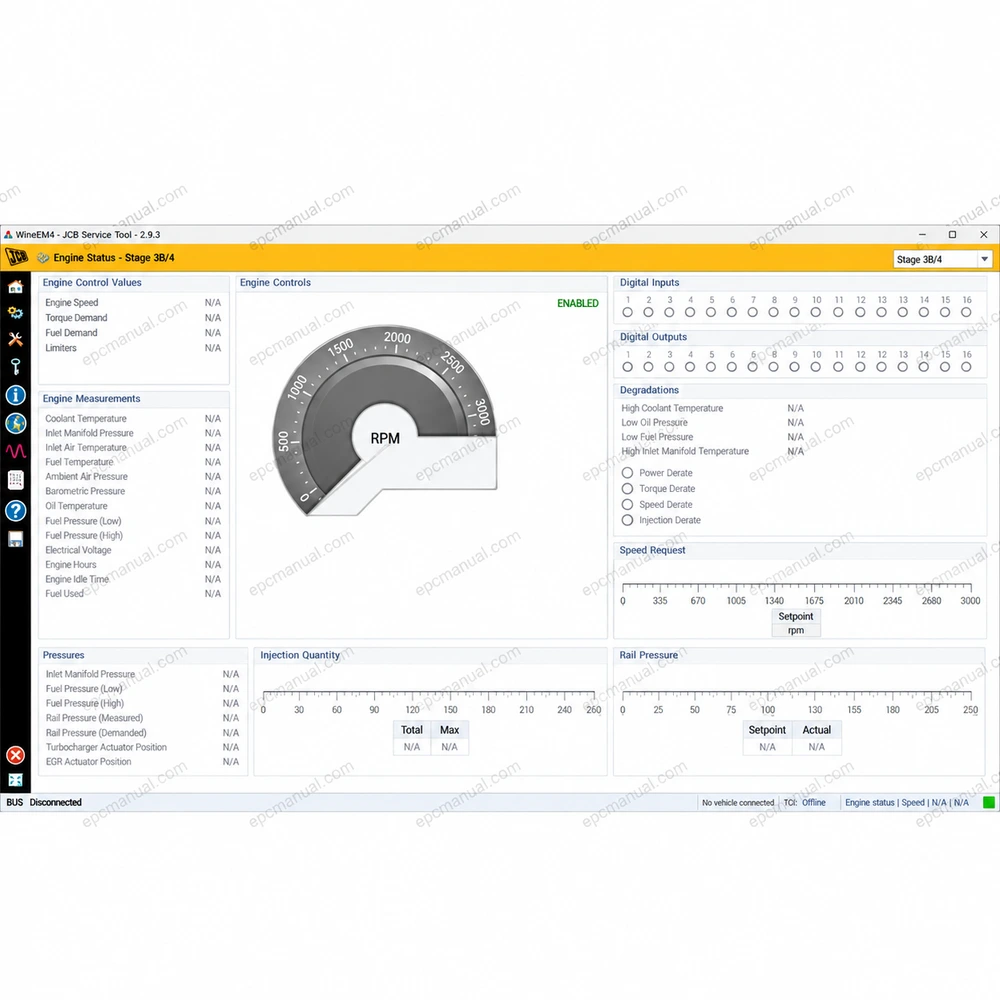Click the Rail Pressure Setpoint value cell
This screenshot has height=1000, width=1000.
[x=767, y=747]
